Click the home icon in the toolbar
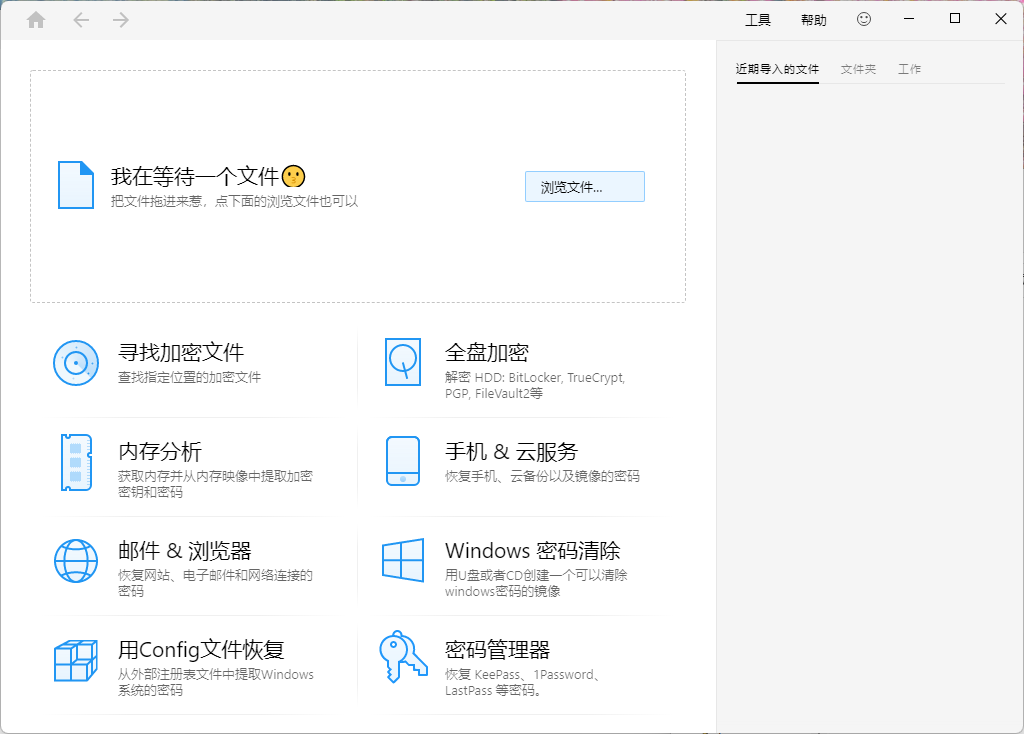 pos(36,19)
